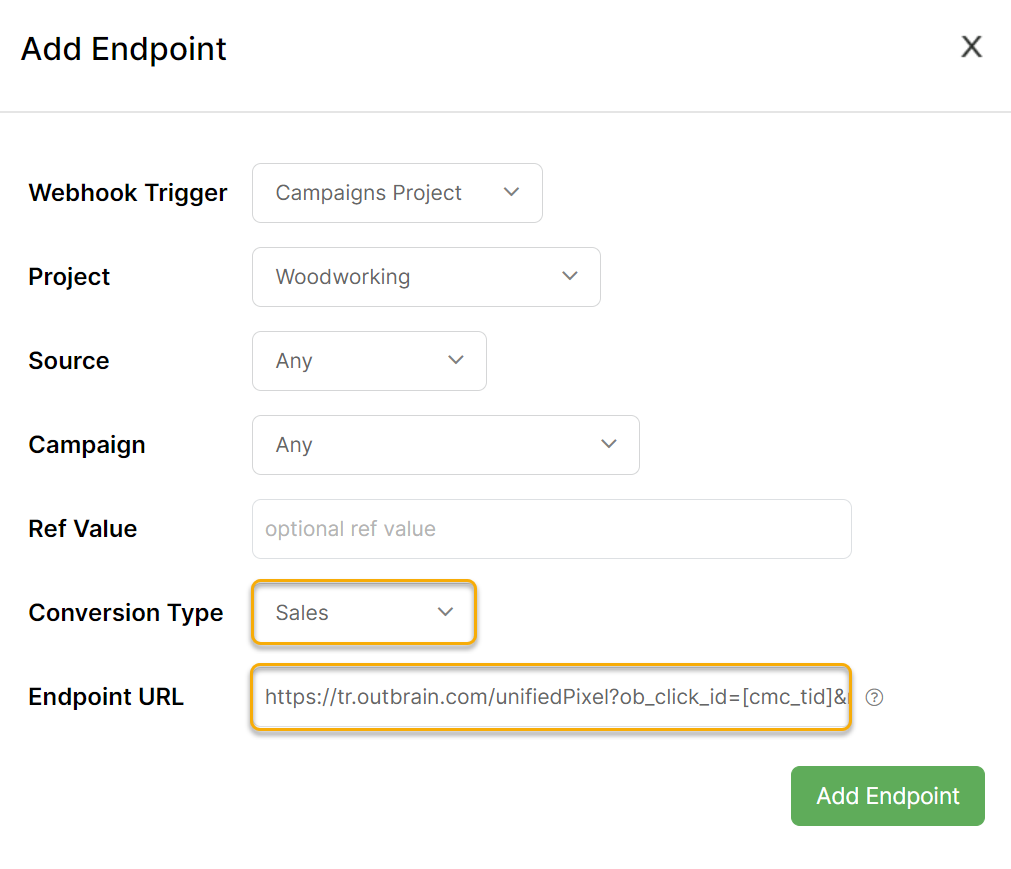The width and height of the screenshot is (1011, 869).
Task: Click the Webhook Trigger label
Action: pos(128,193)
